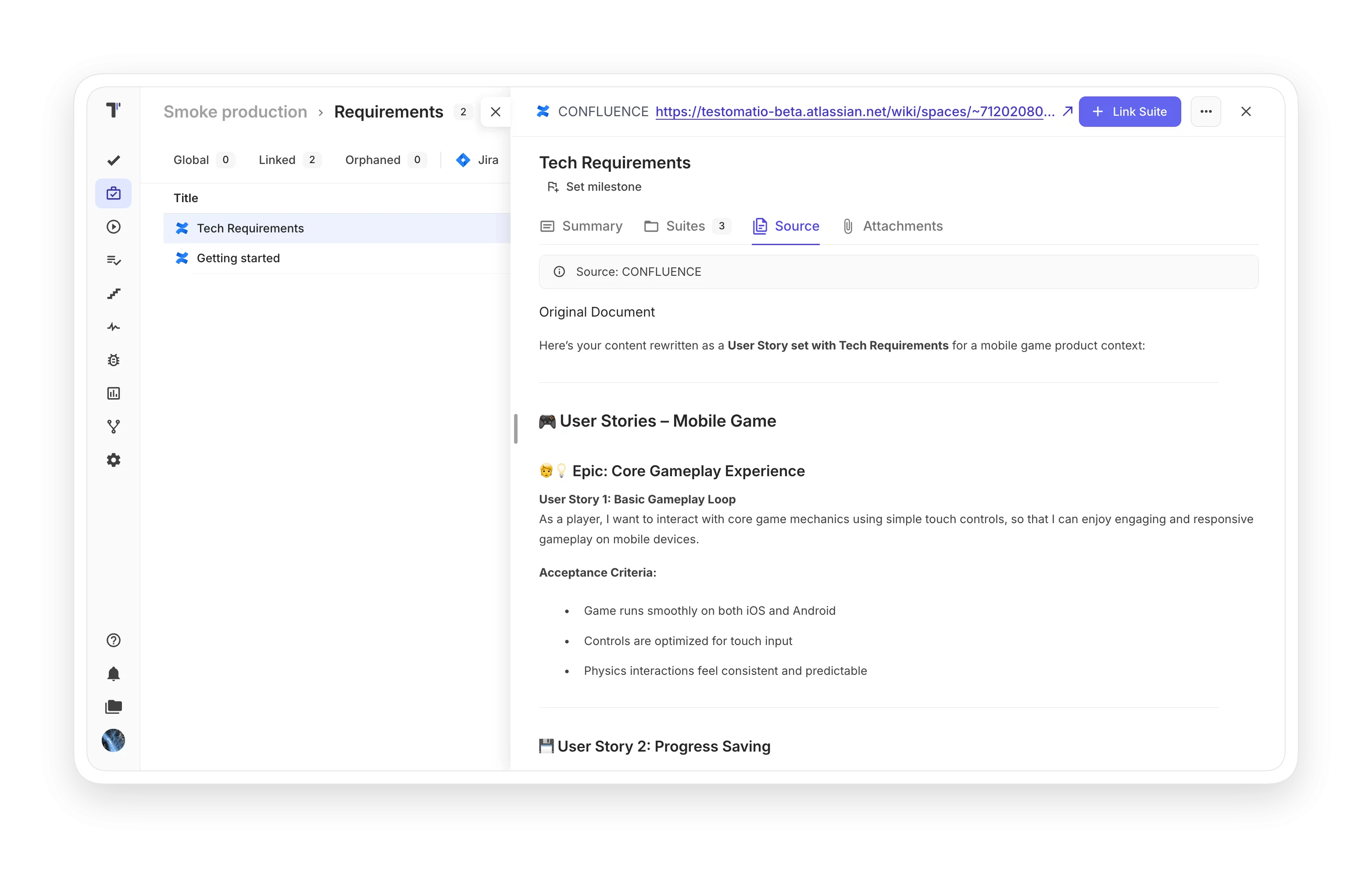This screenshot has width=1372, height=884.
Task: Open the Branches fork icon in sidebar
Action: [x=114, y=427]
